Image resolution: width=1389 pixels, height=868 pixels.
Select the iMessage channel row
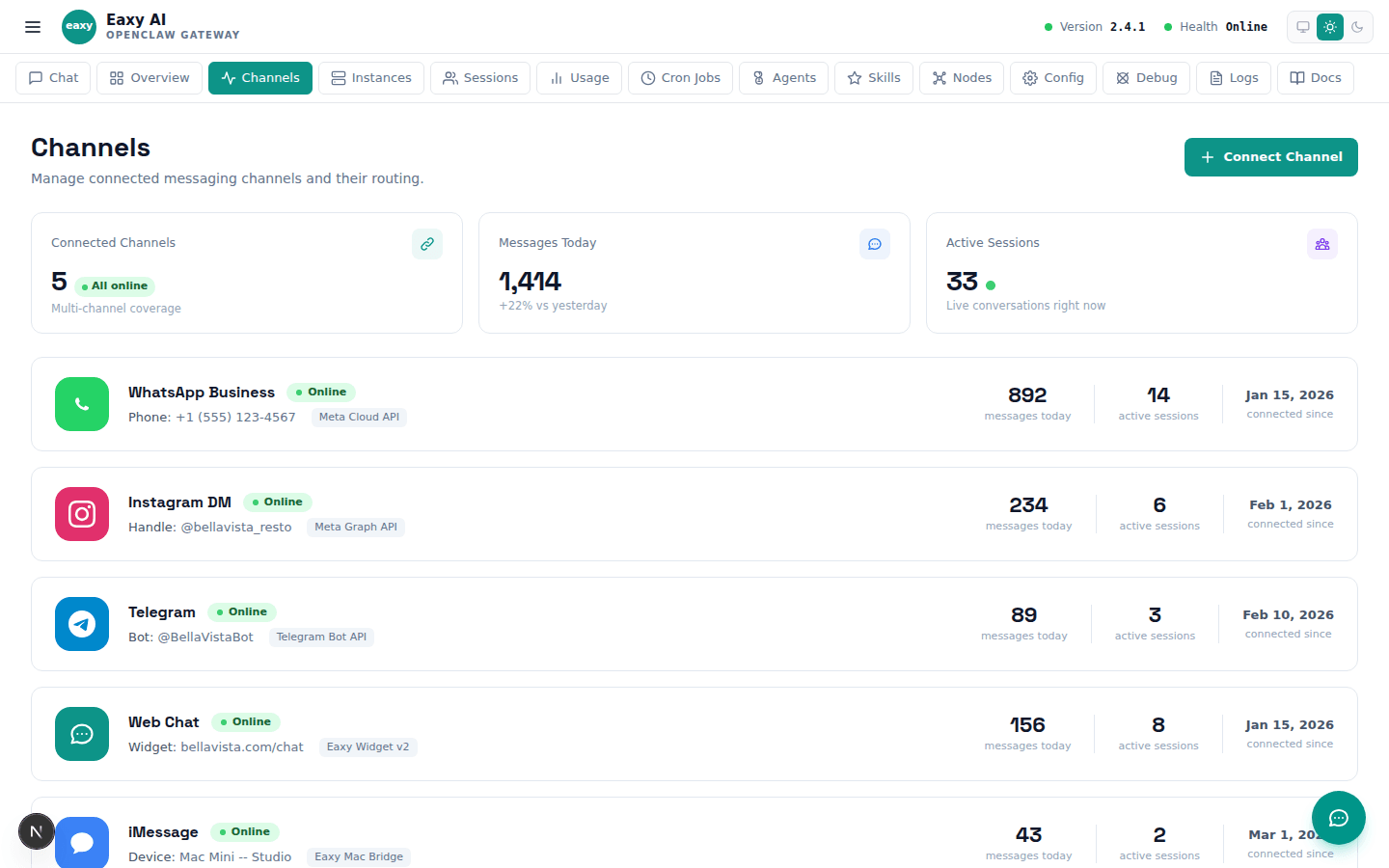tap(579, 837)
